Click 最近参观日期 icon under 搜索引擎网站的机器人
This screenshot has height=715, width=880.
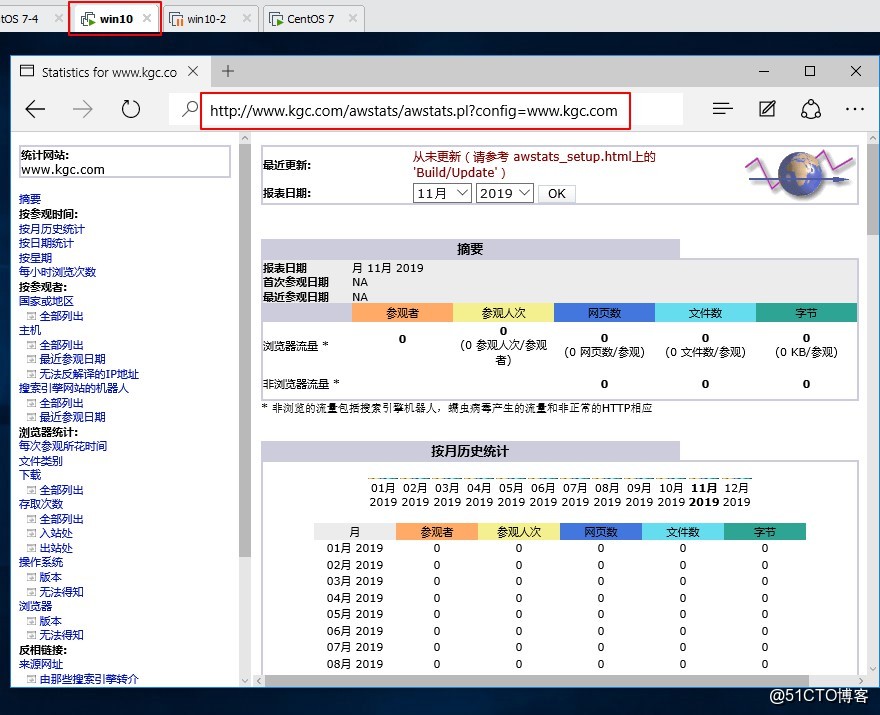point(31,417)
